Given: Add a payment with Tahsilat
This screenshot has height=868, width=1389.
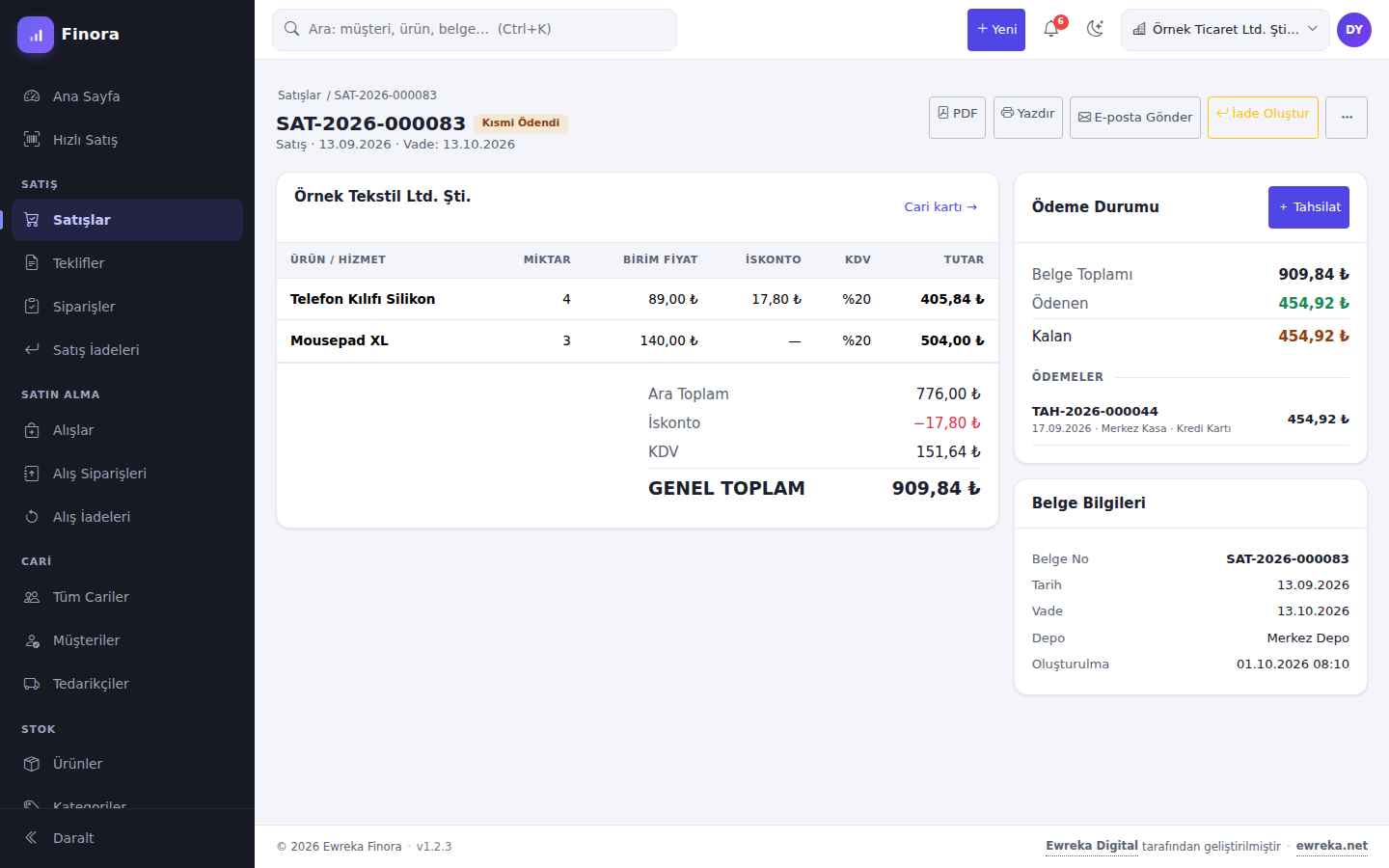Looking at the screenshot, I should 1309,207.
